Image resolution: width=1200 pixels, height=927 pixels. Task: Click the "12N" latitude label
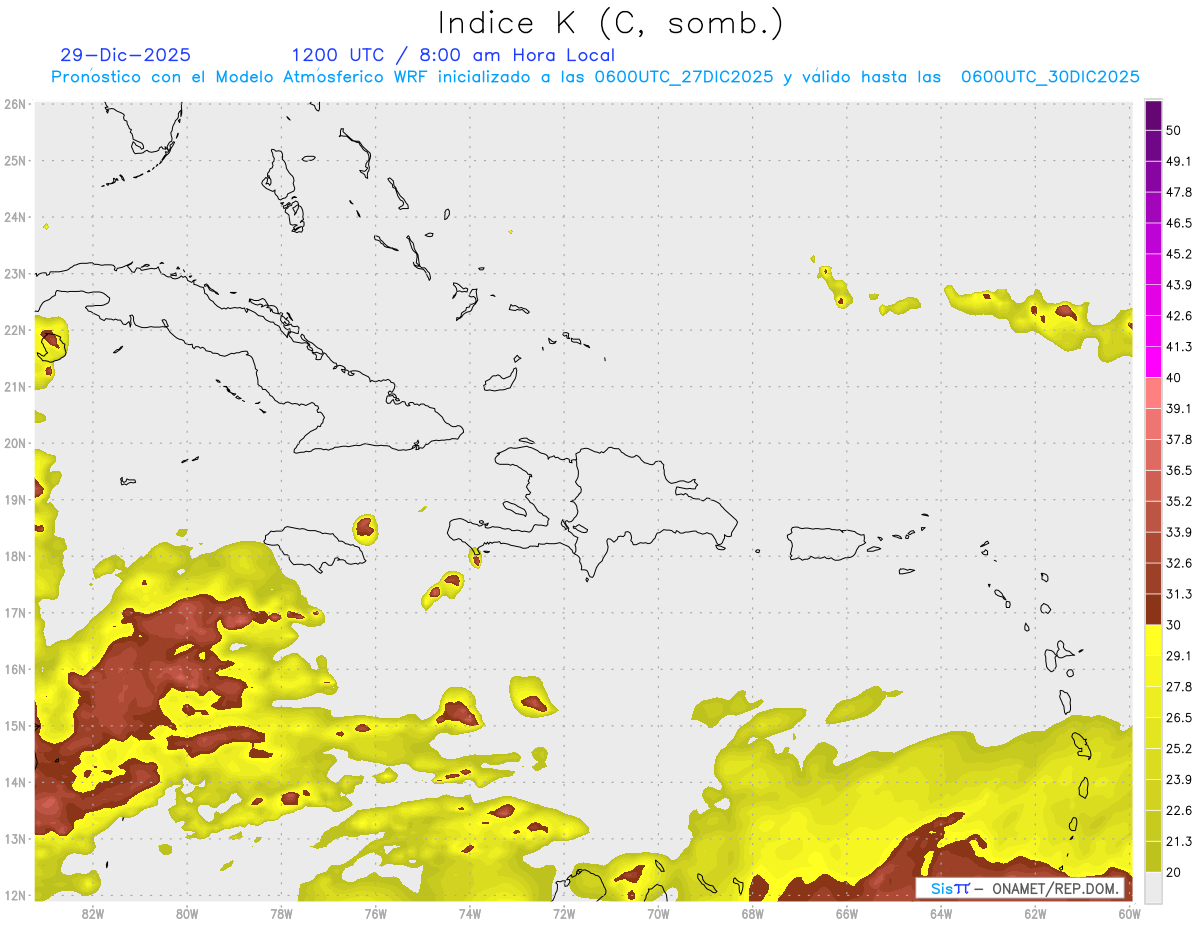click(x=15, y=895)
